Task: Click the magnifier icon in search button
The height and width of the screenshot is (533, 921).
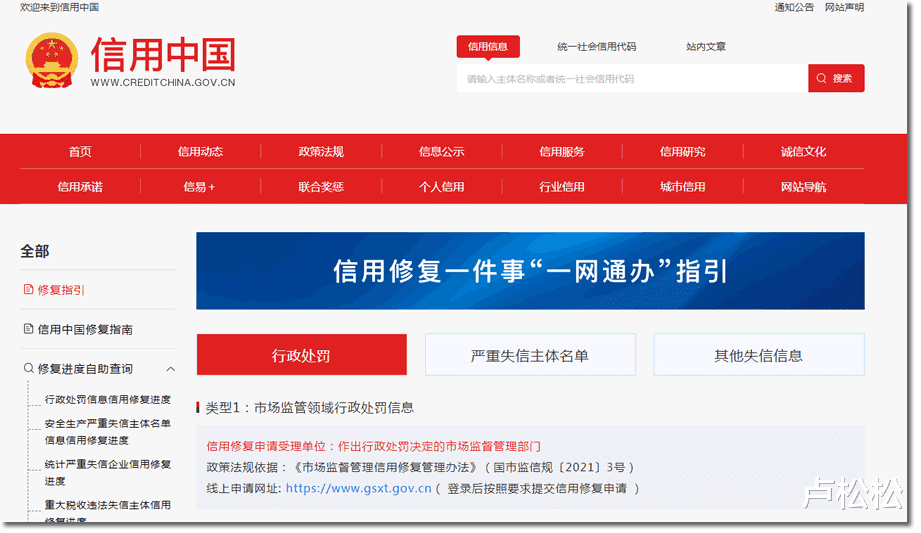Action: (x=821, y=79)
